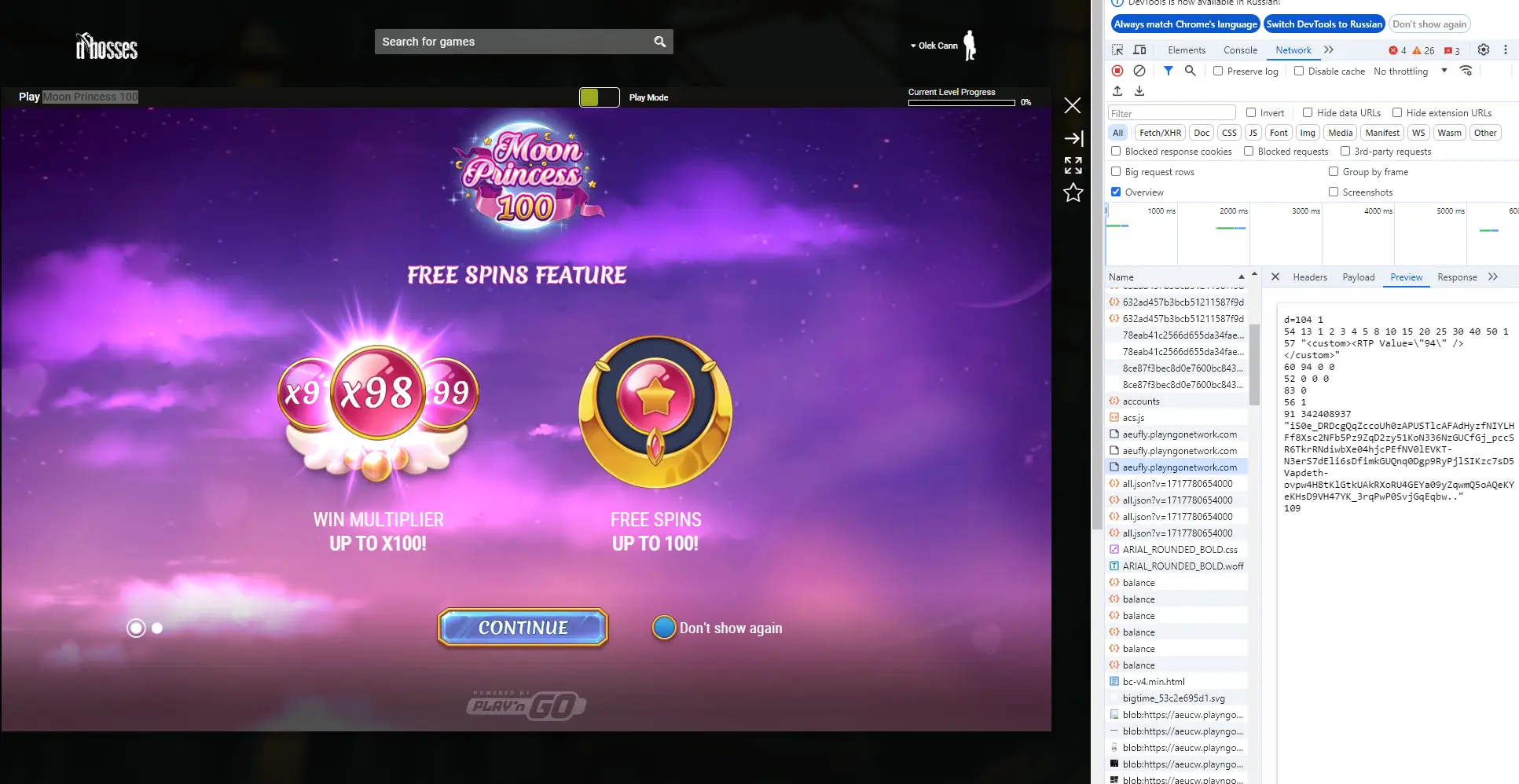The height and width of the screenshot is (784, 1519).
Task: Click the Current Level Progress bar
Action: pos(961,102)
